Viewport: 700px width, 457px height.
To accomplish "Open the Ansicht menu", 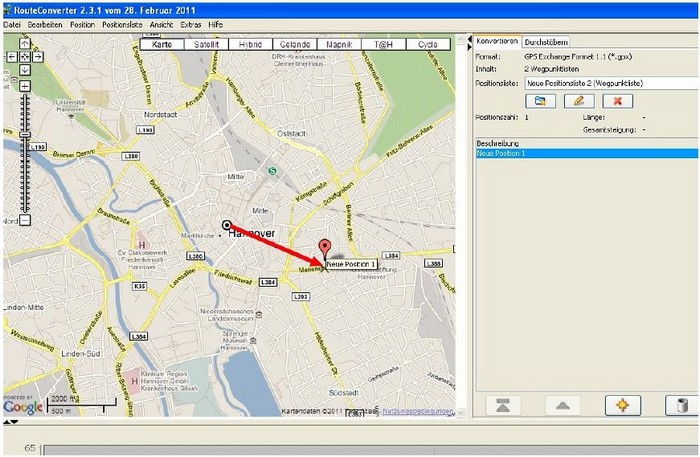I will (x=161, y=25).
